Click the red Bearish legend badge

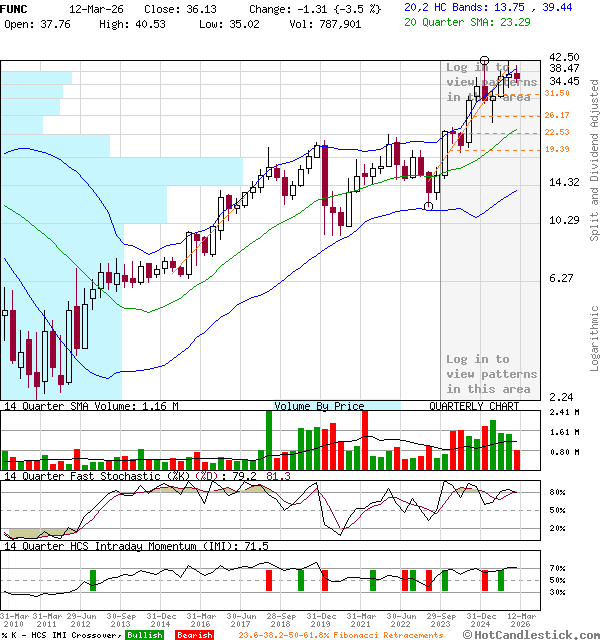(x=193, y=635)
